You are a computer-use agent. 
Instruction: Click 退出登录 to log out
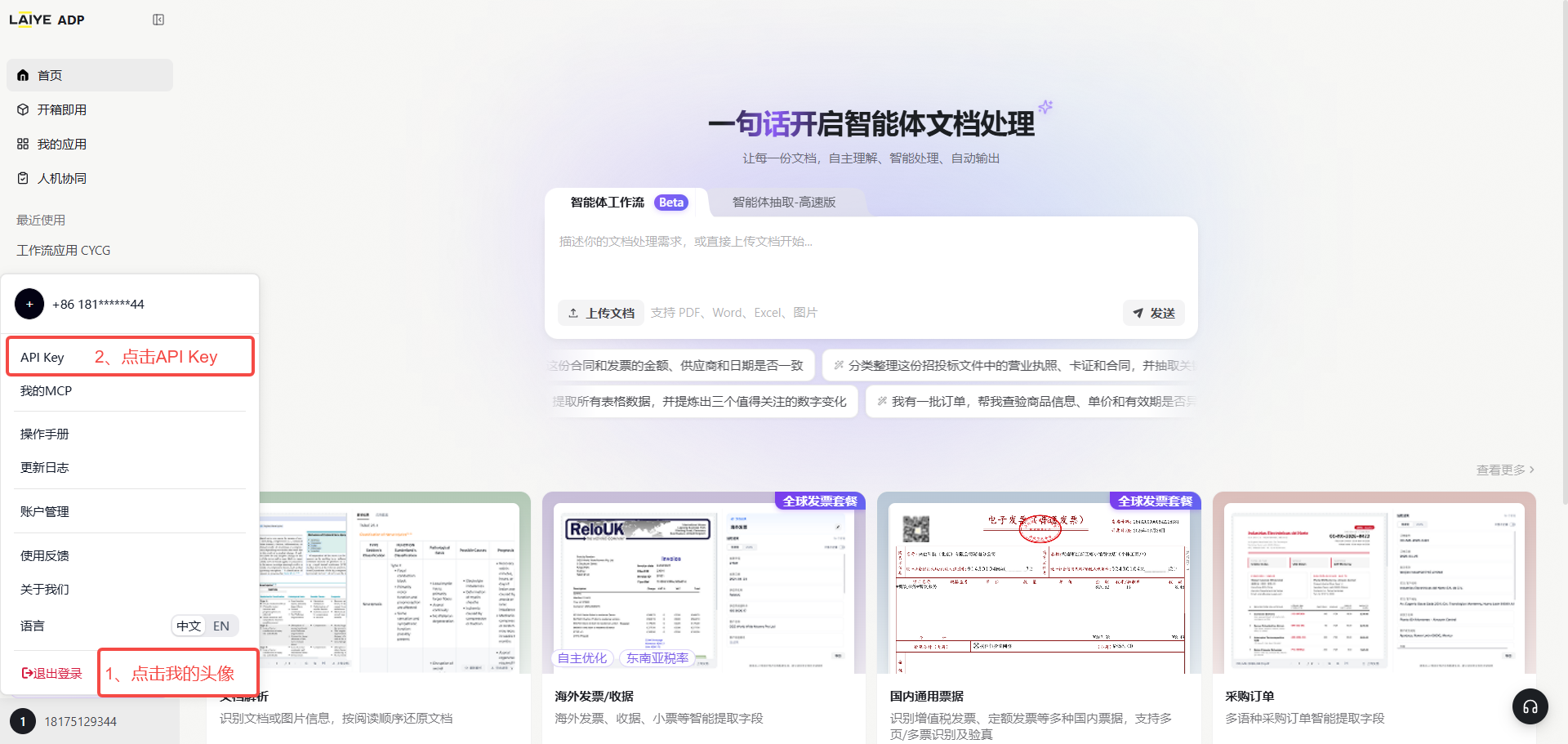(x=52, y=673)
